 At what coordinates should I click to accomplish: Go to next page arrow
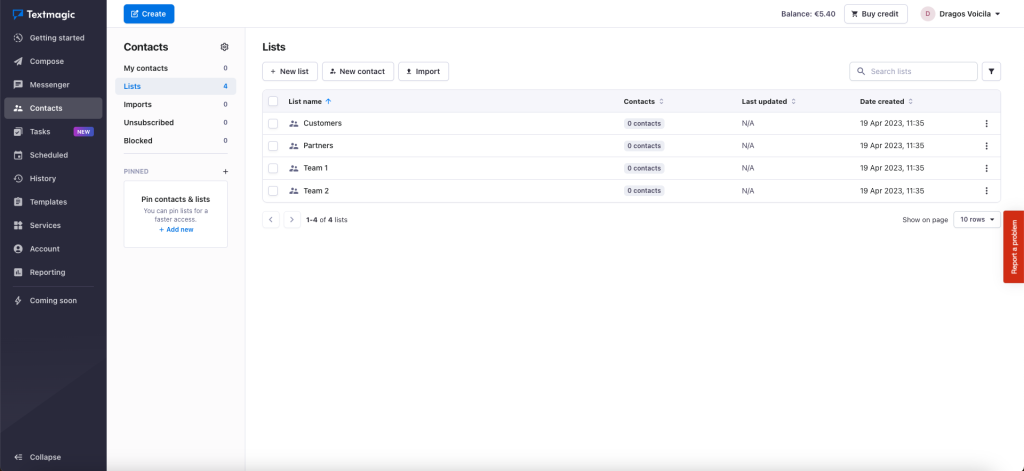[292, 219]
